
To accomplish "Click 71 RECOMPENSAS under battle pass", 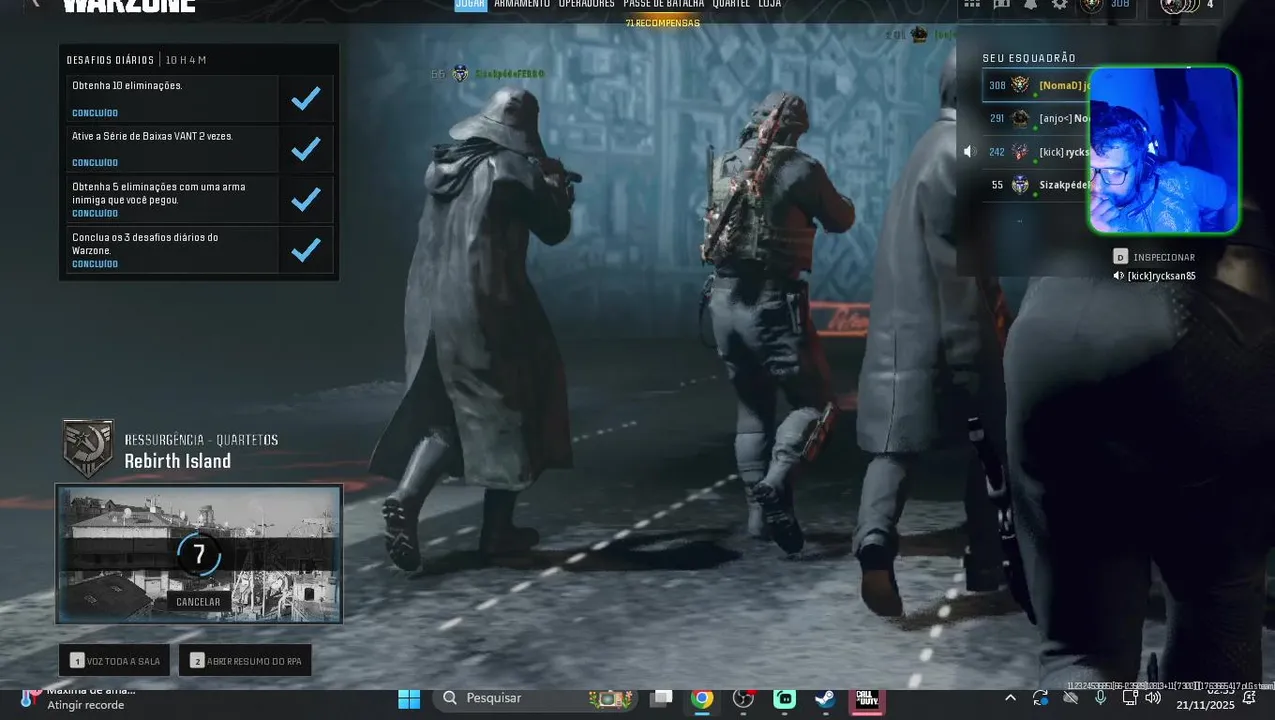I will pos(663,23).
